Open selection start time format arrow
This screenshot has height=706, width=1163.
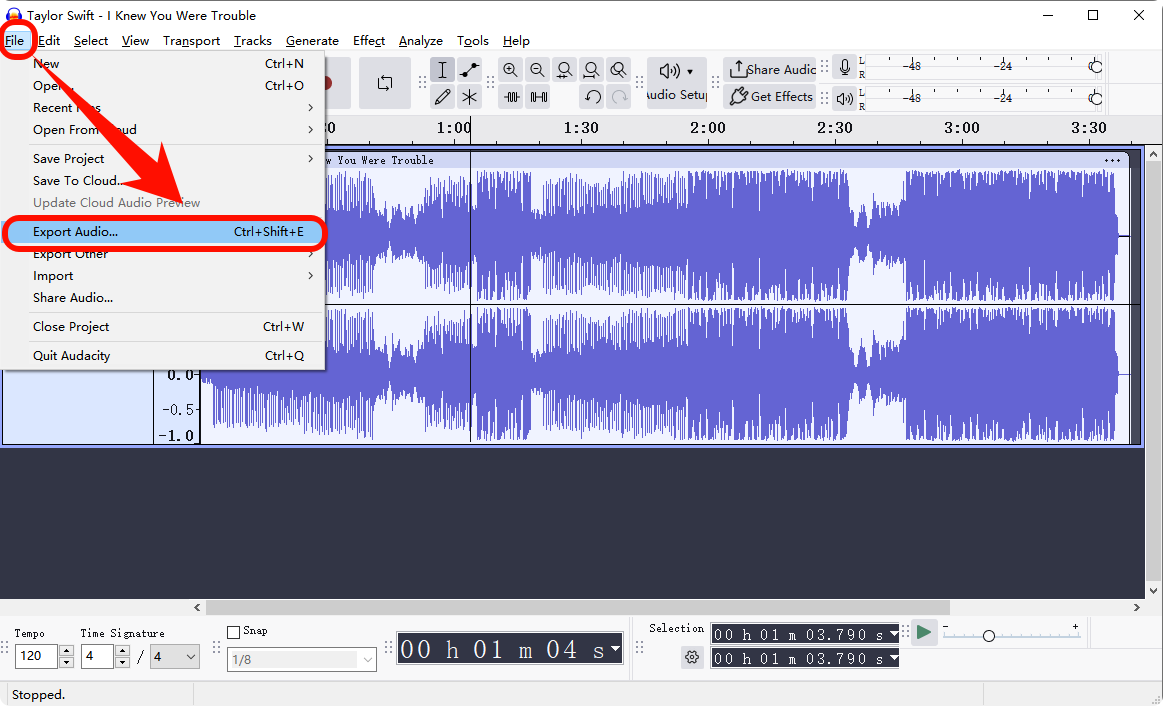pos(894,634)
